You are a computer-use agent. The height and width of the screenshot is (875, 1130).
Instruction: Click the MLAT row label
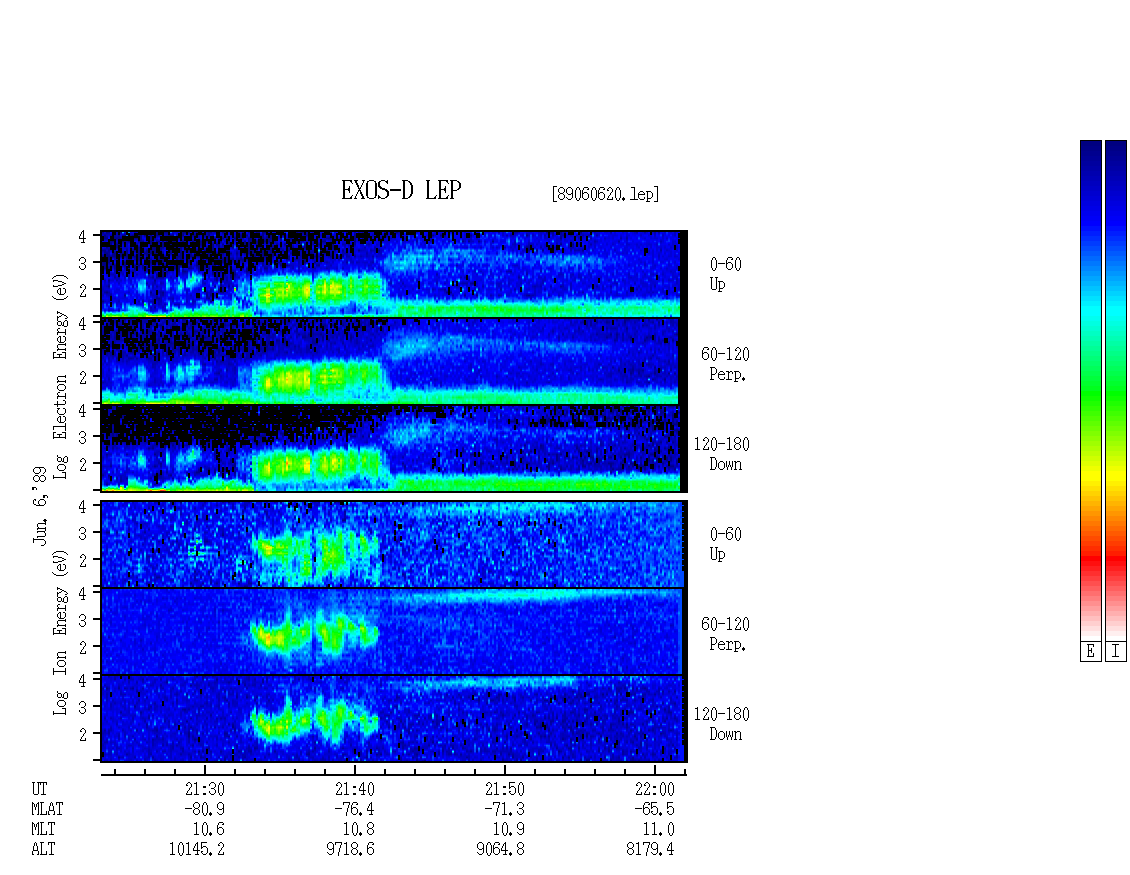click(47, 809)
